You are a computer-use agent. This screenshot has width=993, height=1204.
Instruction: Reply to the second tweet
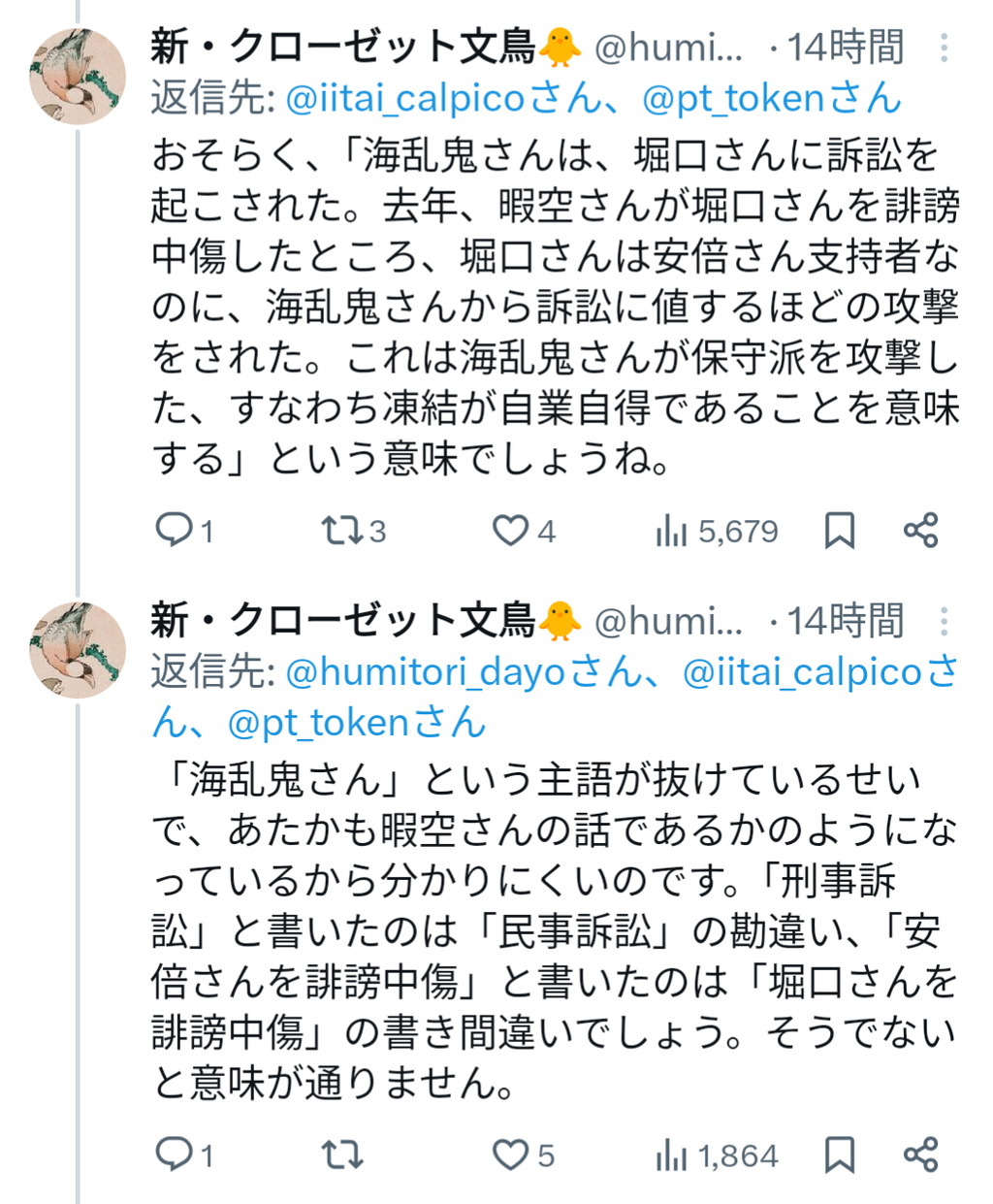click(x=175, y=1155)
